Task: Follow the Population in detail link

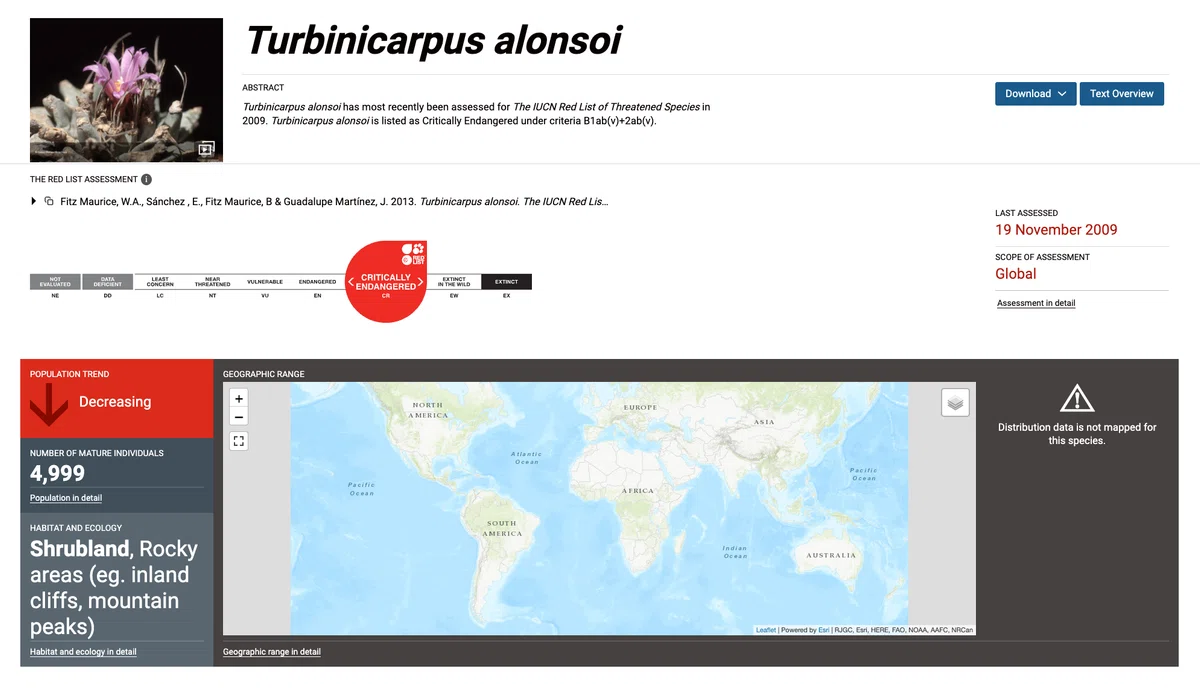Action: pos(66,498)
